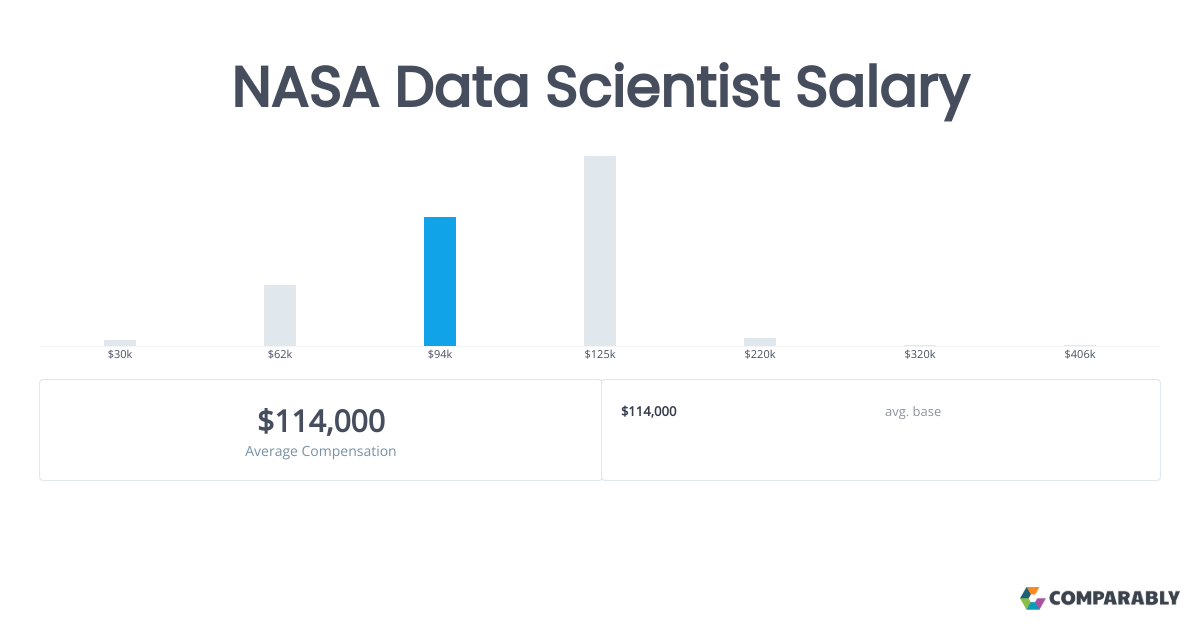Screen dimensions: 1200x630
Task: Click the $320k axis label
Action: point(920,355)
